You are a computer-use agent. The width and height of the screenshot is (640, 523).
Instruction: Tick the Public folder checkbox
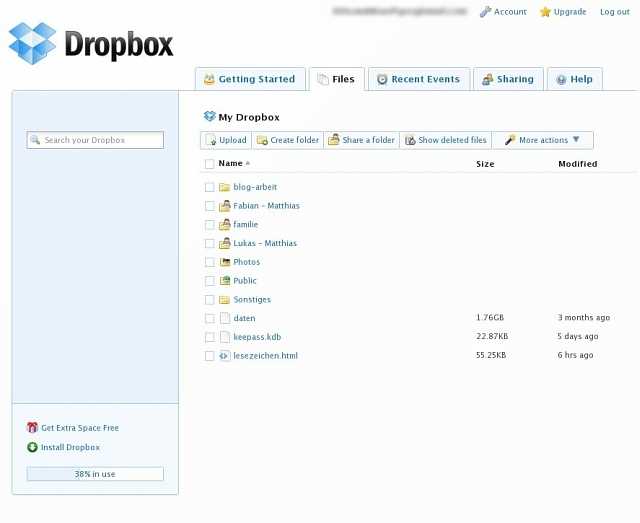[209, 281]
